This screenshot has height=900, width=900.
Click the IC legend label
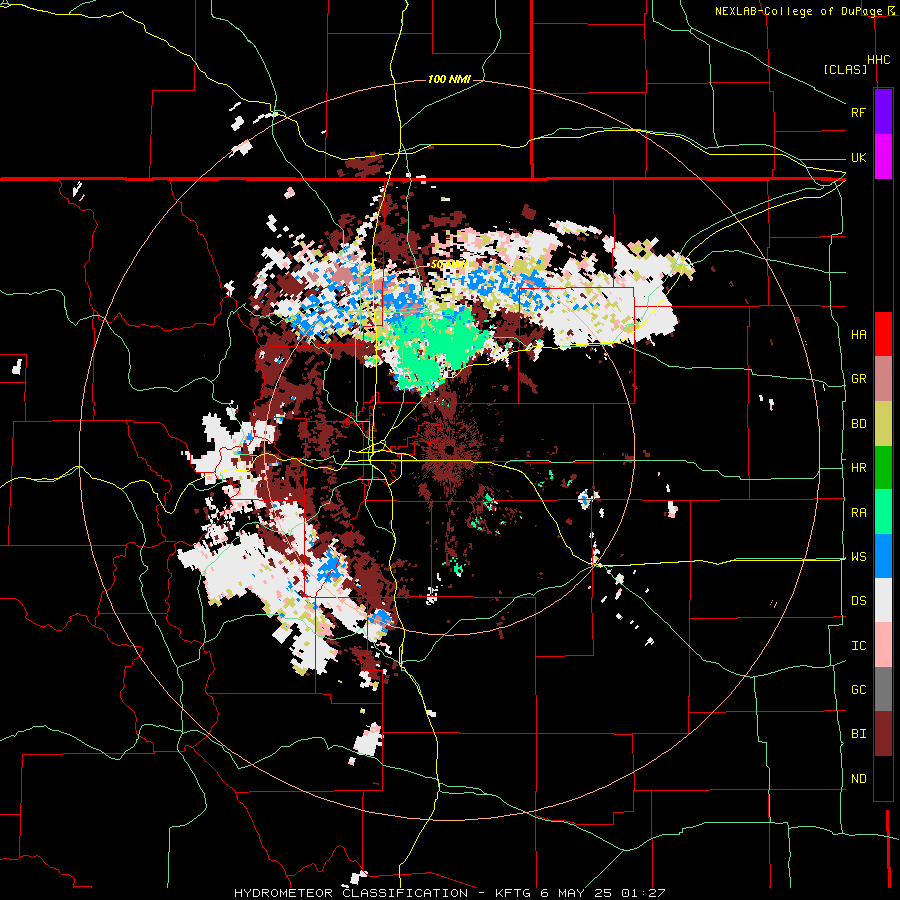coord(858,646)
